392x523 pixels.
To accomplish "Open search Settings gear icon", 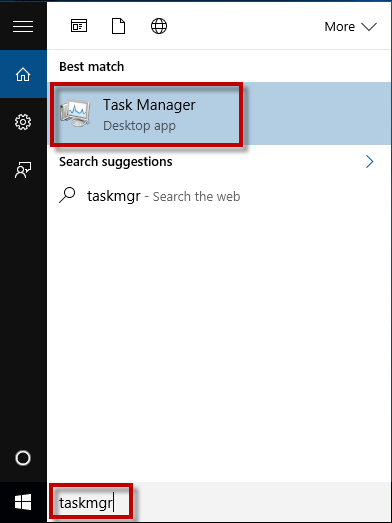I will 23,122.
